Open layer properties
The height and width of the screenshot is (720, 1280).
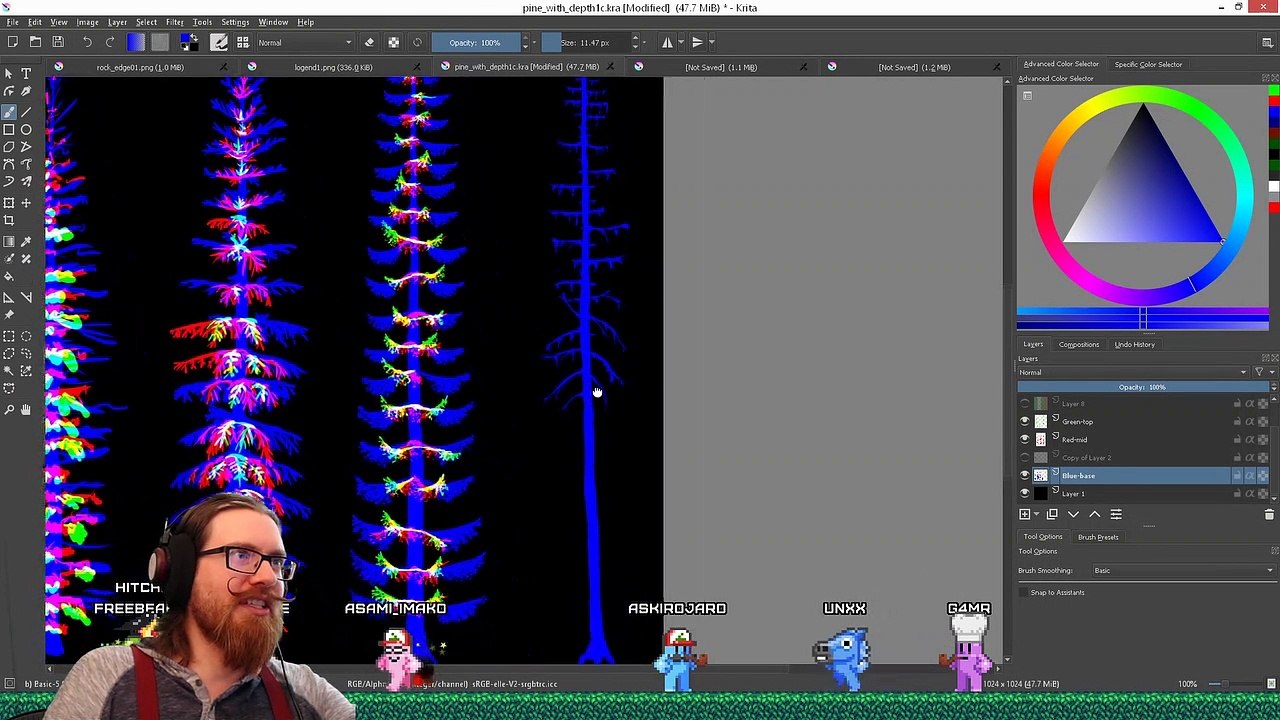point(1116,514)
